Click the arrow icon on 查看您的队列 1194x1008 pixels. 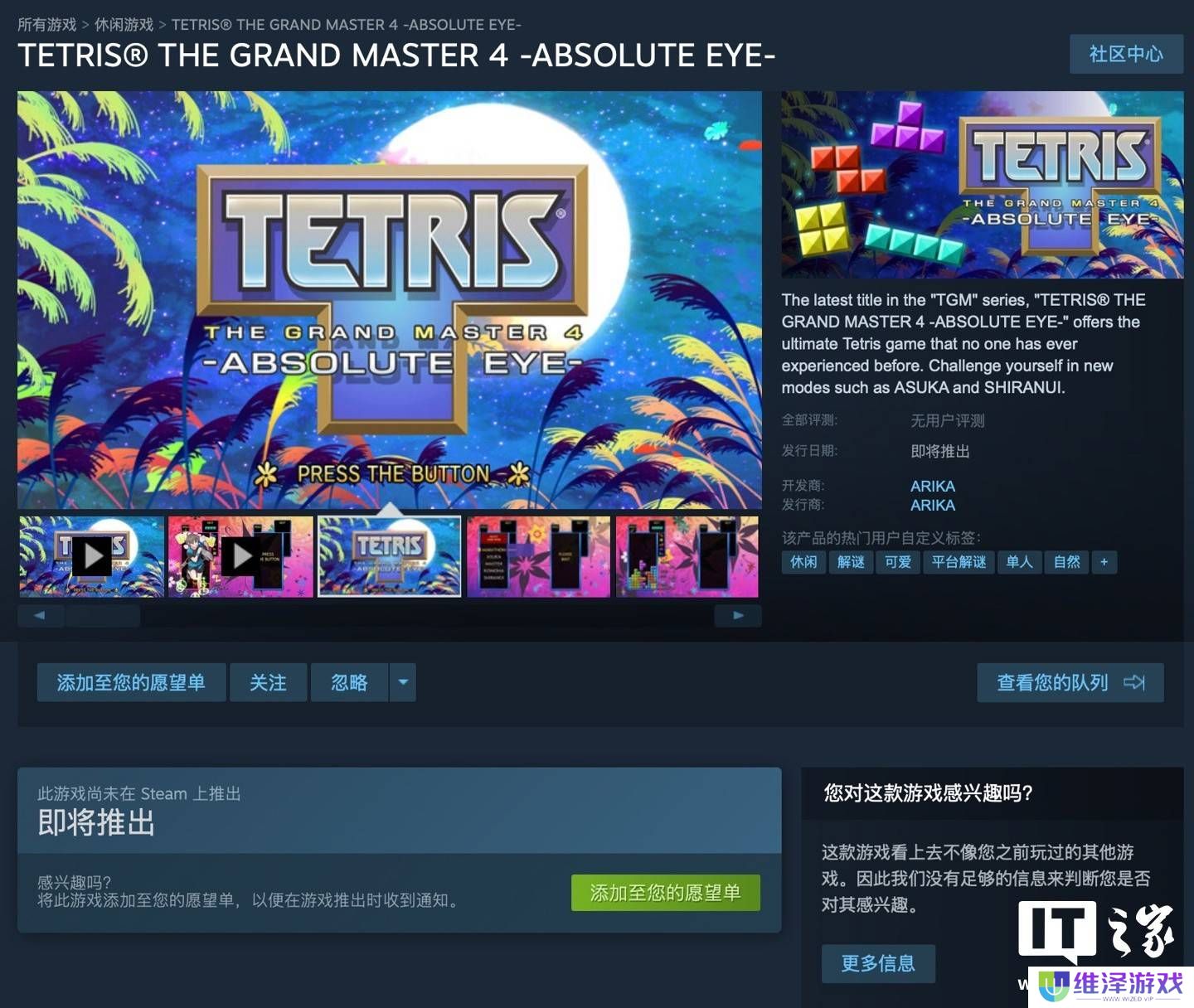coord(1134,682)
